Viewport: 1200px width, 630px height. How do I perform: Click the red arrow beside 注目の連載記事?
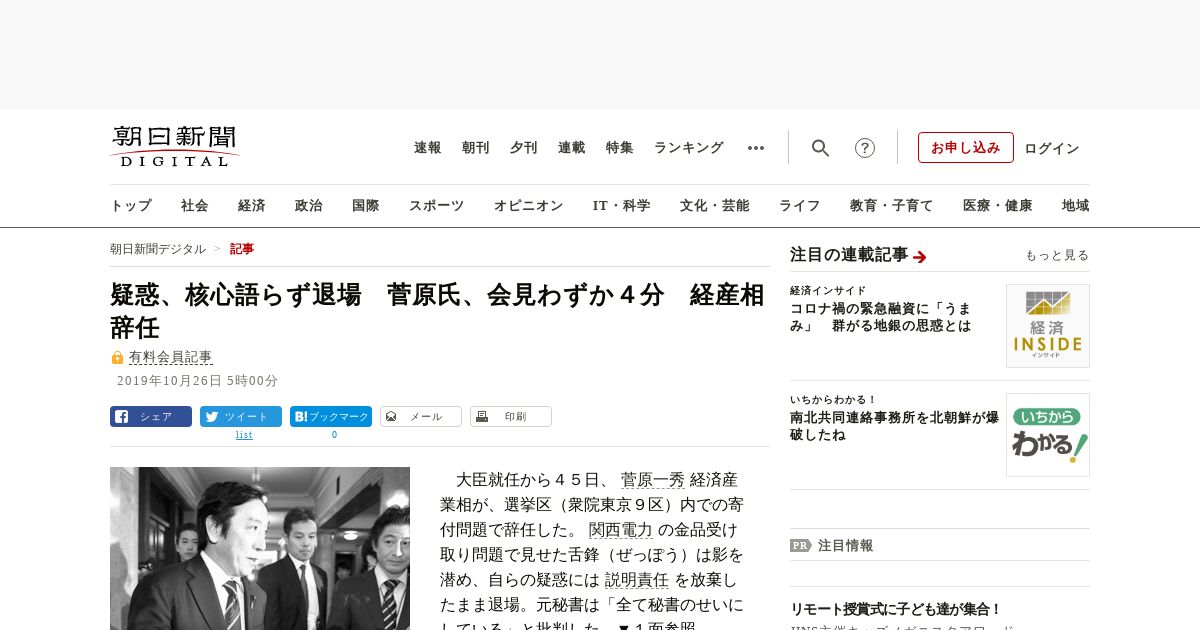tap(920, 257)
